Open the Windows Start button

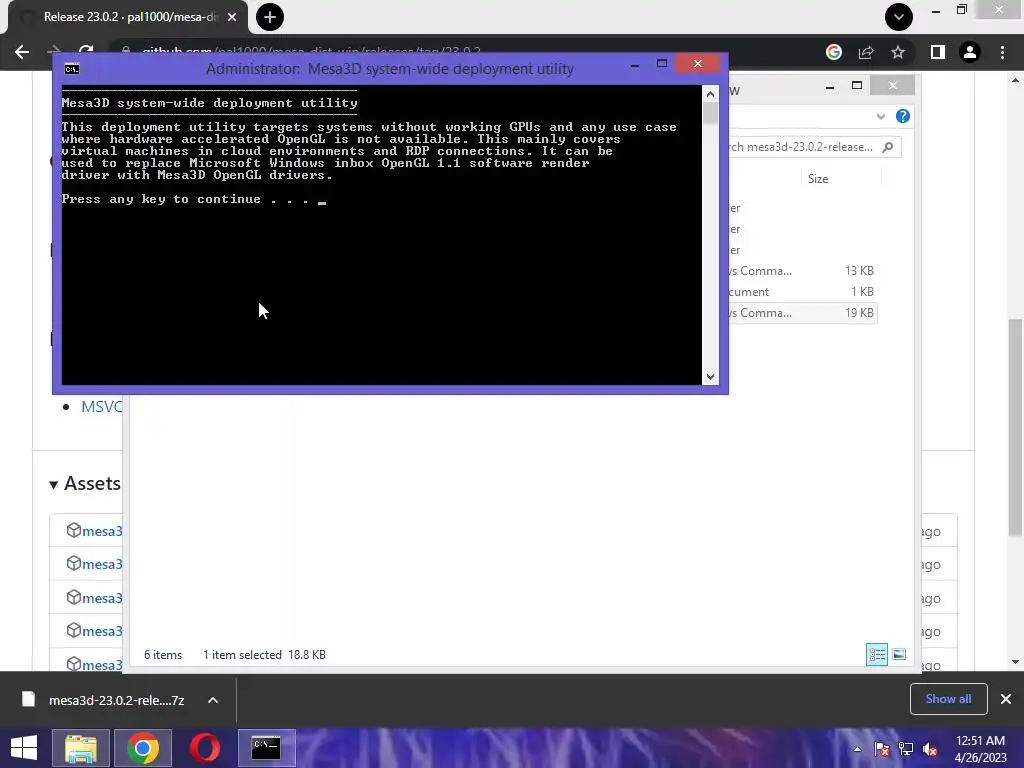tap(24, 748)
